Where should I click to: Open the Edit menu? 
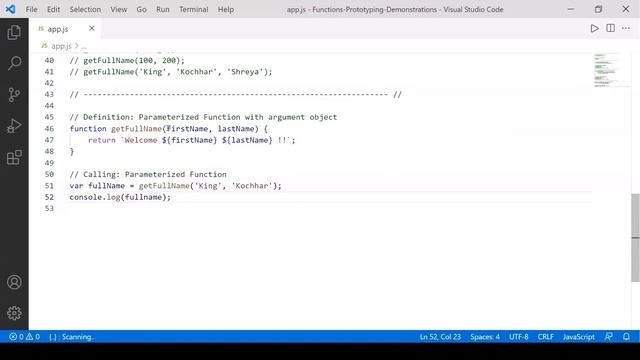tap(53, 9)
